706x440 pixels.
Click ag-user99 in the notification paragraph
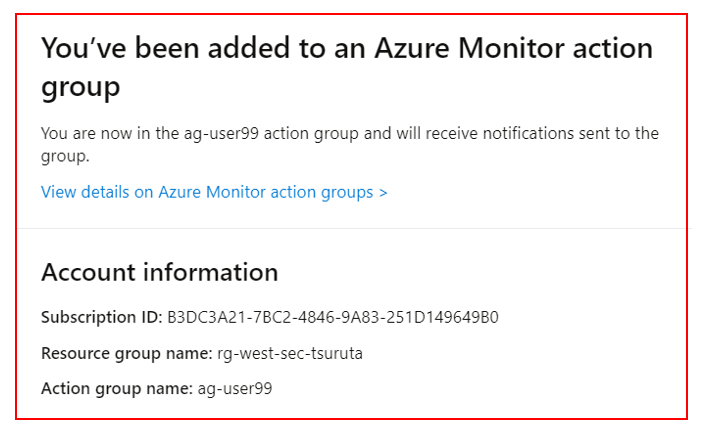[x=221, y=134]
